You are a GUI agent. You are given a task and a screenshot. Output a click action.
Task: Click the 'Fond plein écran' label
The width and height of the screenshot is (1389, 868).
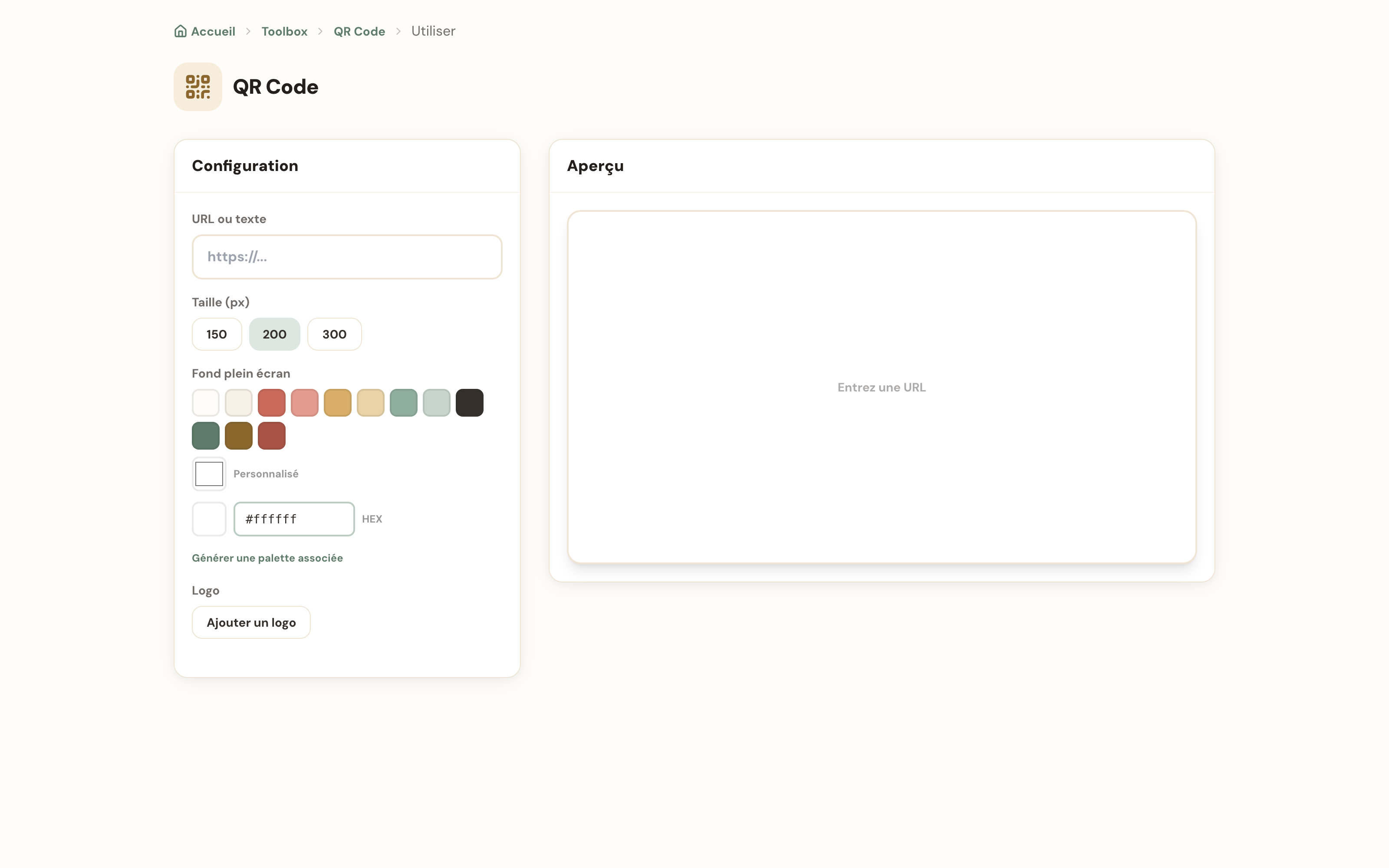241,374
